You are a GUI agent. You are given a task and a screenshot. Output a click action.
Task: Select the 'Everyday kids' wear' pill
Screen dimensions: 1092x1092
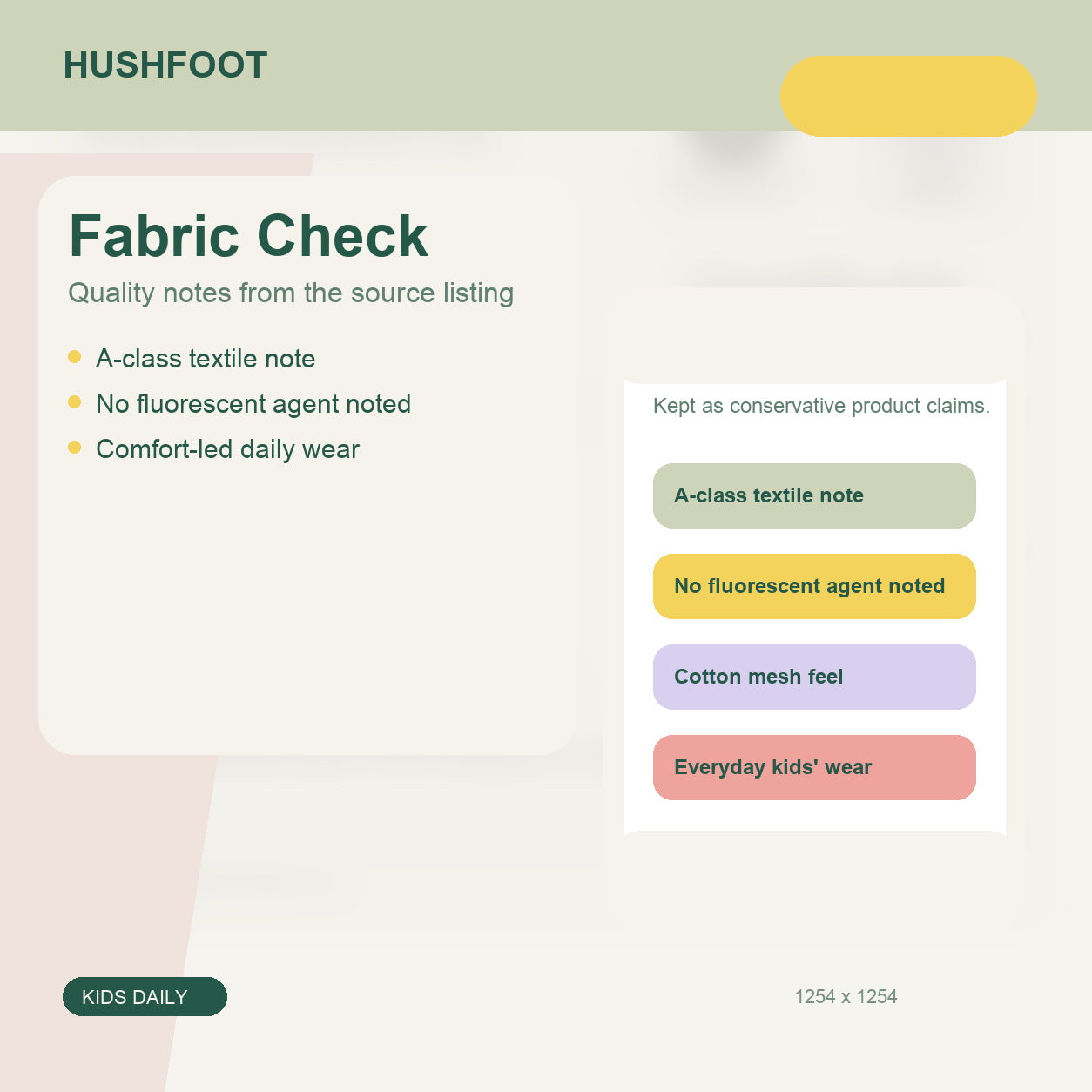pos(814,767)
